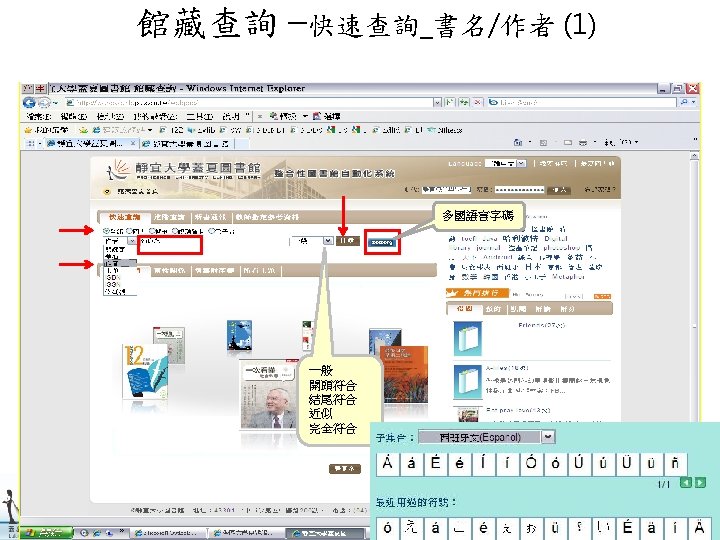
Task: Click the Quick Tabs grid icon
Action: [x=30, y=144]
